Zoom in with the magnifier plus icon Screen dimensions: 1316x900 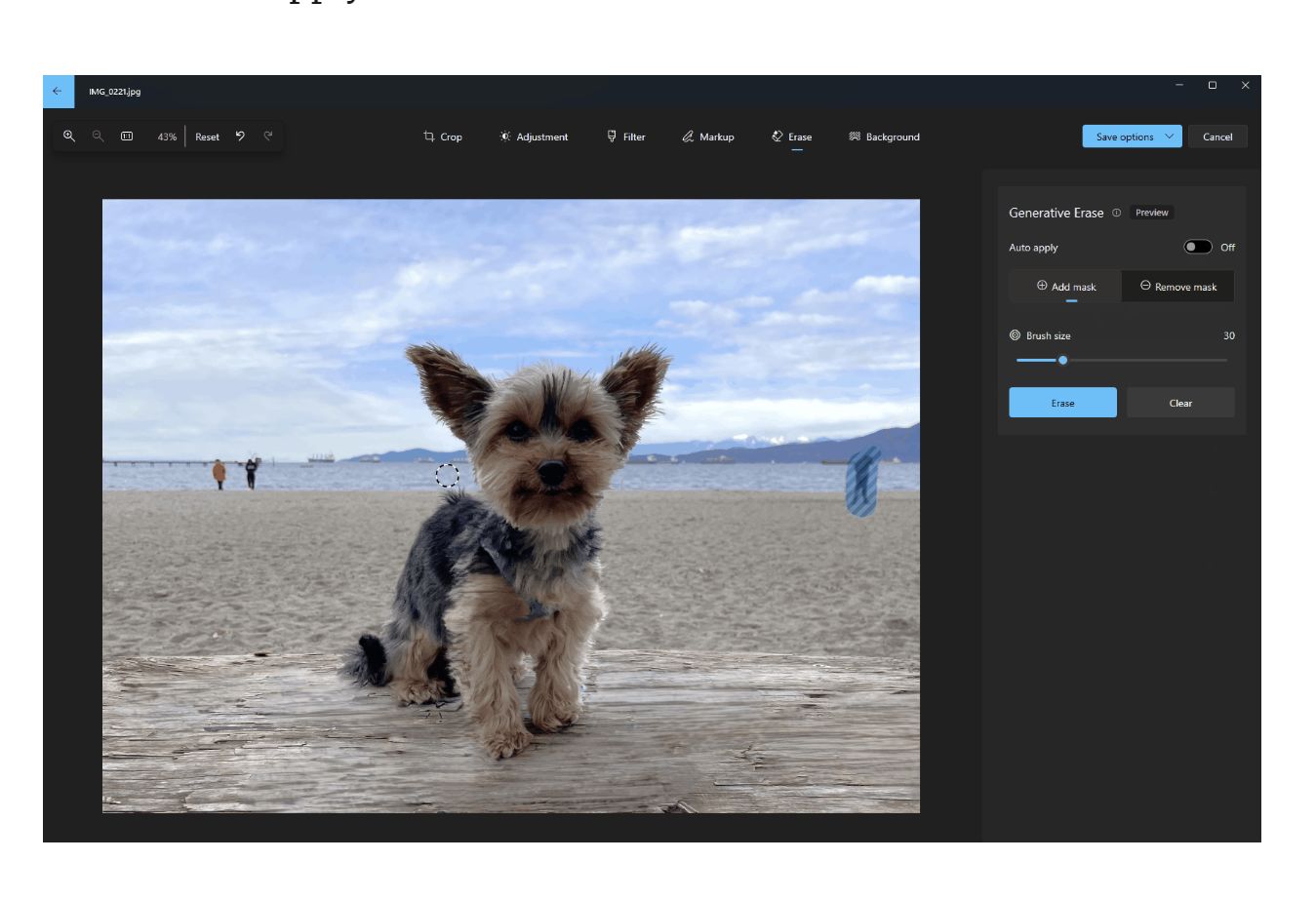[x=69, y=137]
